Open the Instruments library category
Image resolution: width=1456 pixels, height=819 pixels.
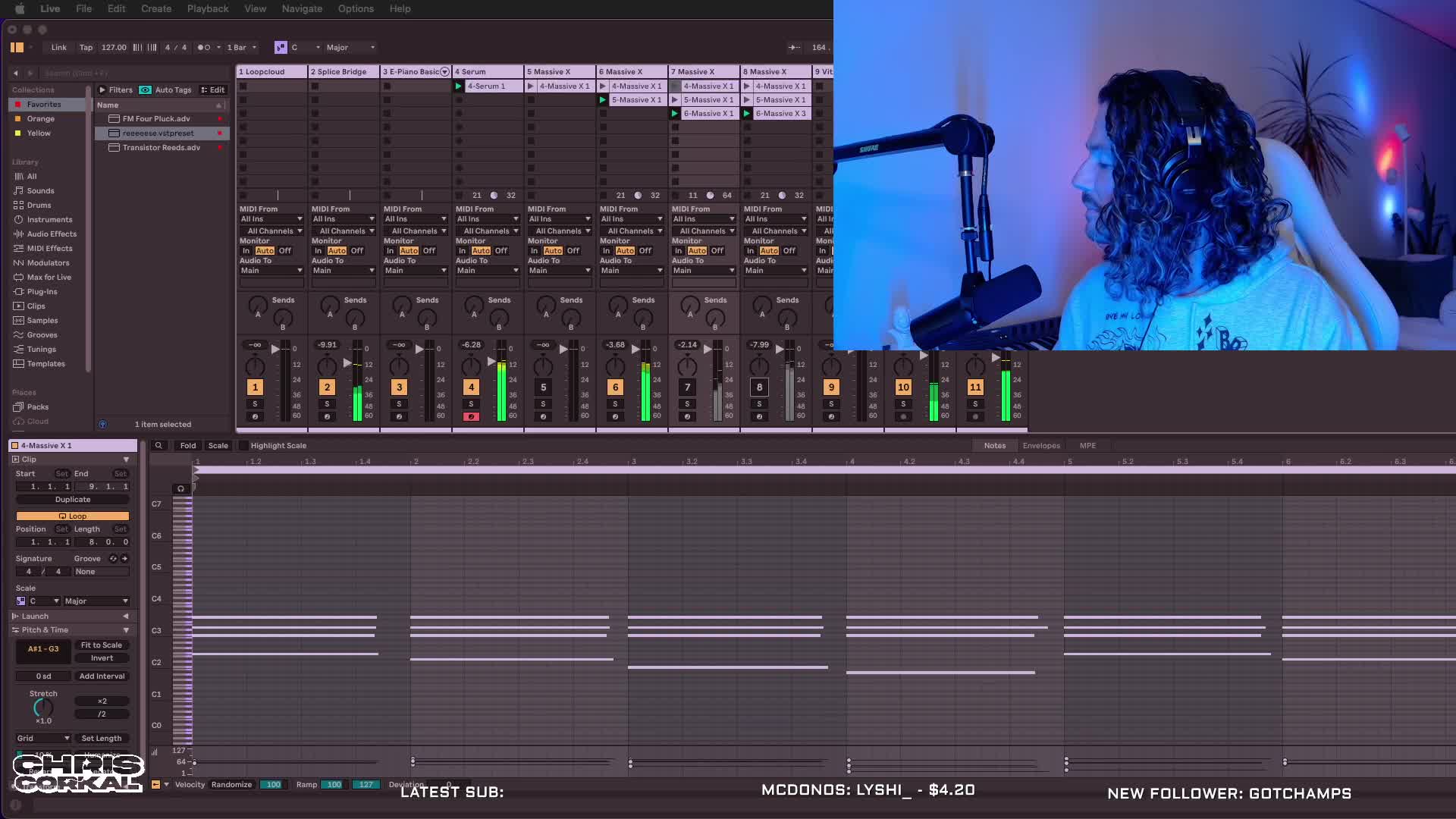point(49,219)
